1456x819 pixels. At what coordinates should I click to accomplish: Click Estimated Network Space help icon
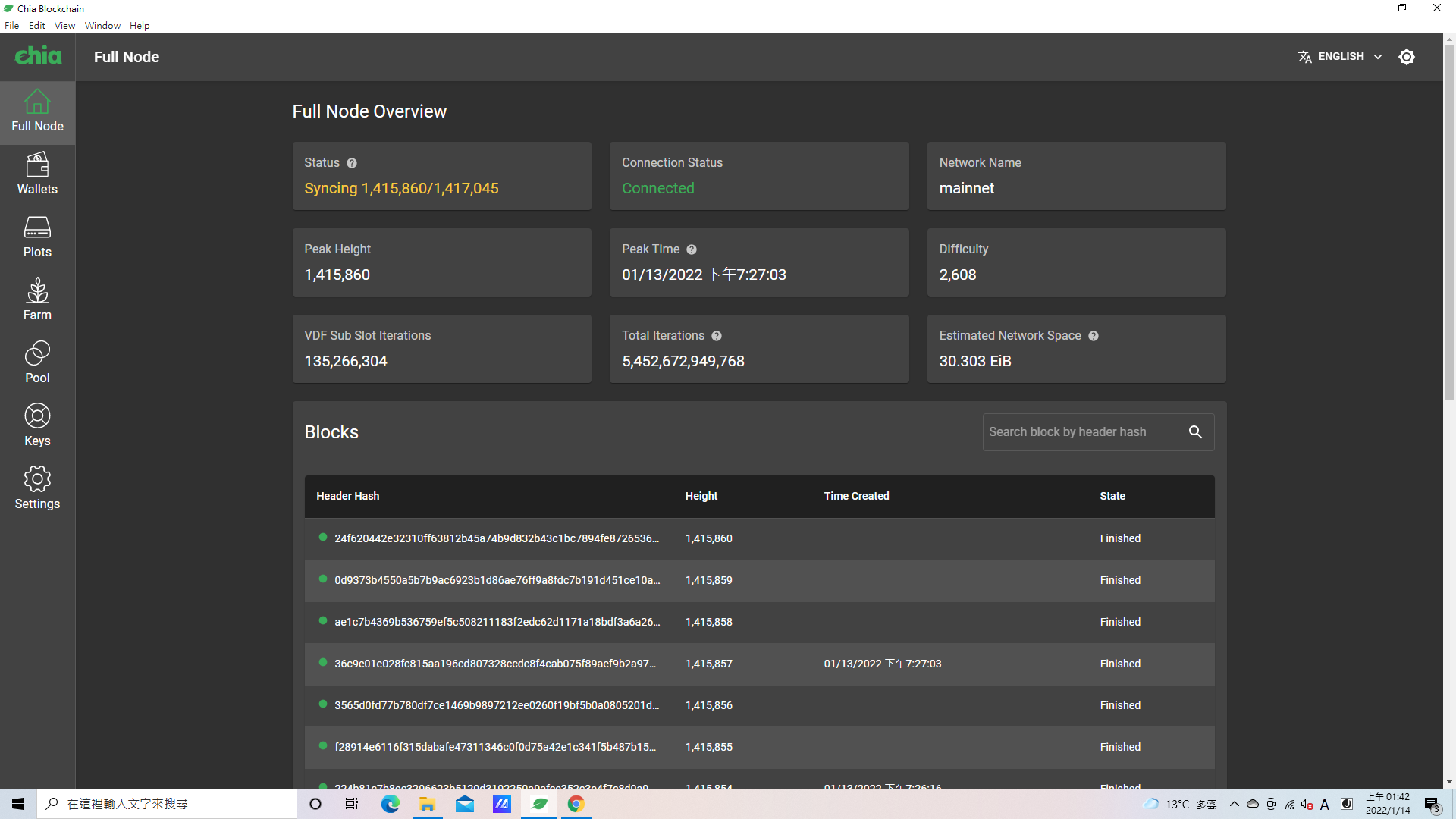(1094, 336)
